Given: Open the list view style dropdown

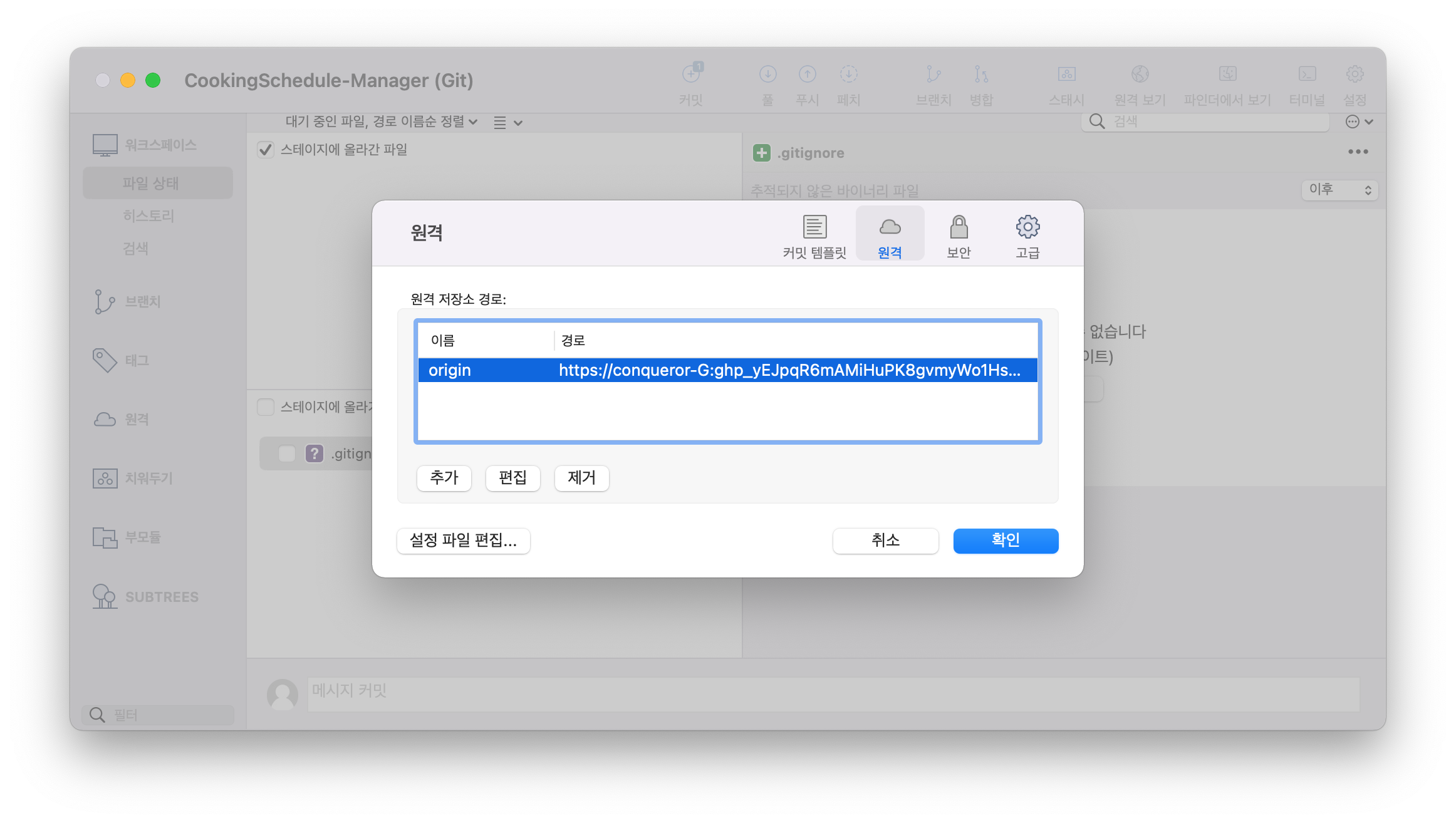Looking at the screenshot, I should tap(507, 123).
